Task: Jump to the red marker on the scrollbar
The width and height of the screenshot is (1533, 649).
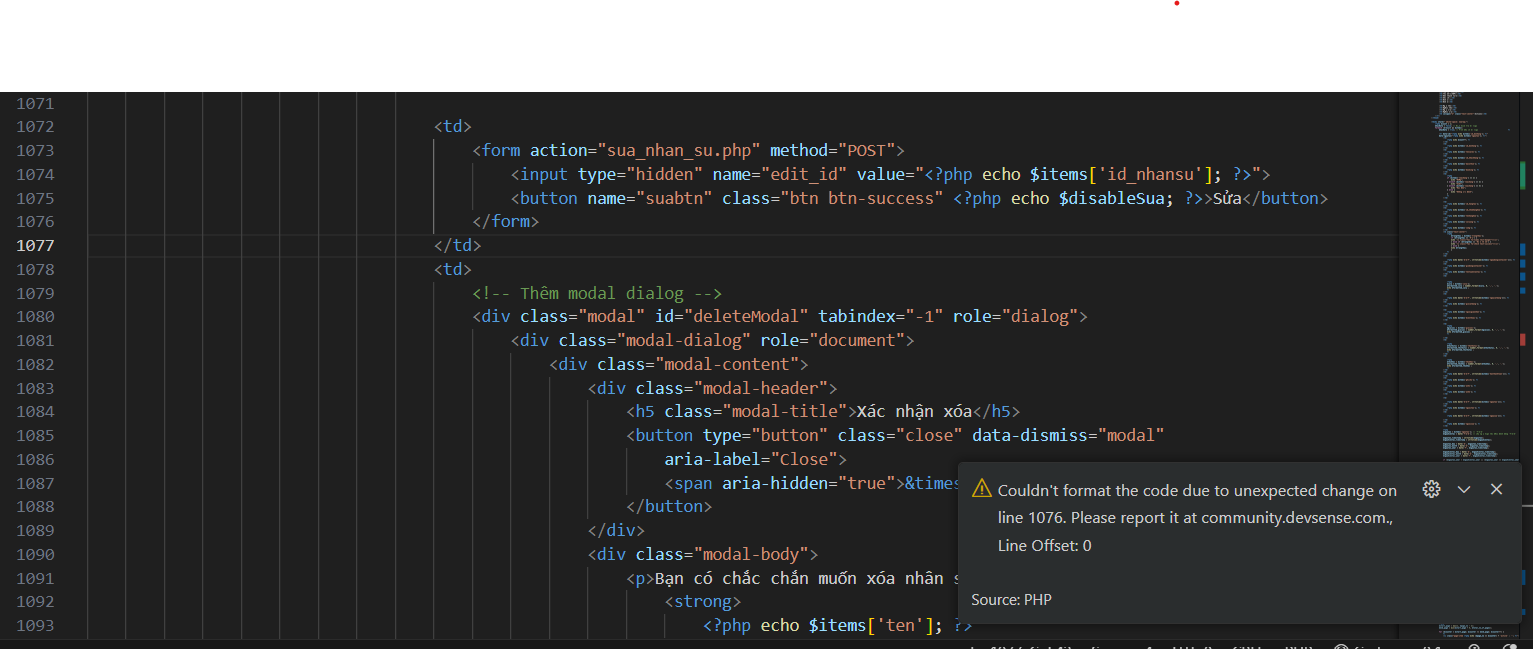Action: pyautogui.click(x=1522, y=340)
